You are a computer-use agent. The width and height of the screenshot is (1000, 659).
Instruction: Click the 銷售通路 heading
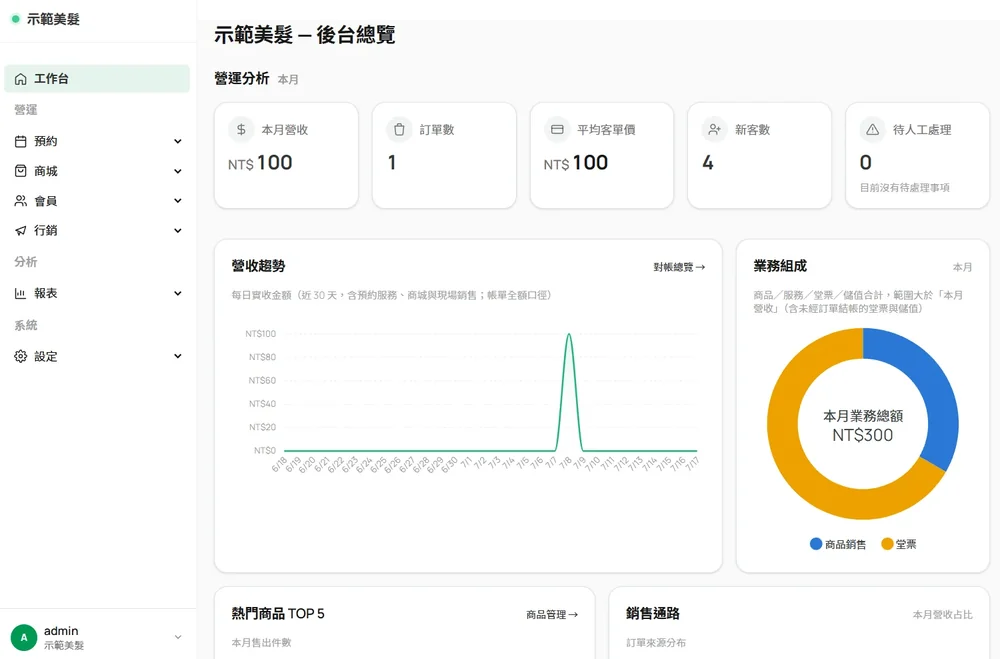(x=653, y=614)
